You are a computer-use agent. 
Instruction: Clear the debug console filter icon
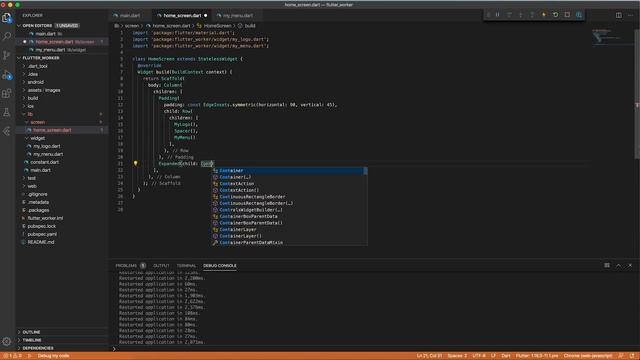click(x=607, y=265)
